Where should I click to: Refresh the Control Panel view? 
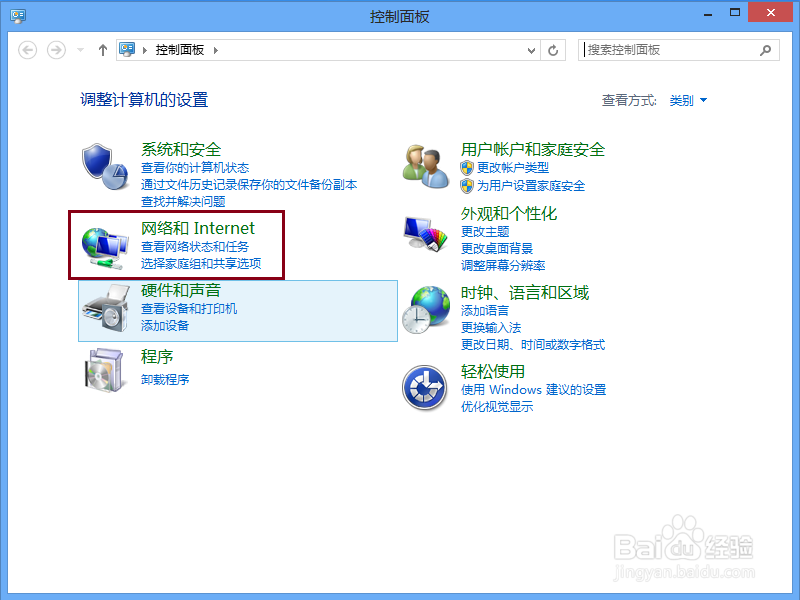click(x=553, y=50)
